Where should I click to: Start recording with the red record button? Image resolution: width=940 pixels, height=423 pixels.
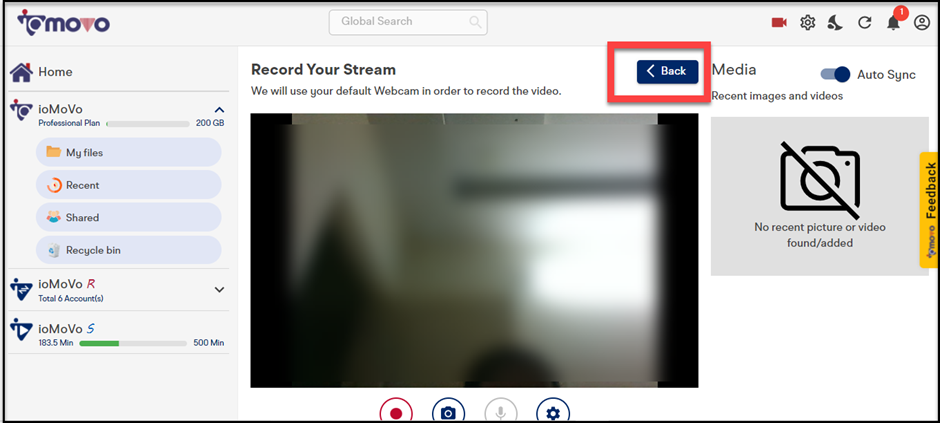click(x=396, y=412)
